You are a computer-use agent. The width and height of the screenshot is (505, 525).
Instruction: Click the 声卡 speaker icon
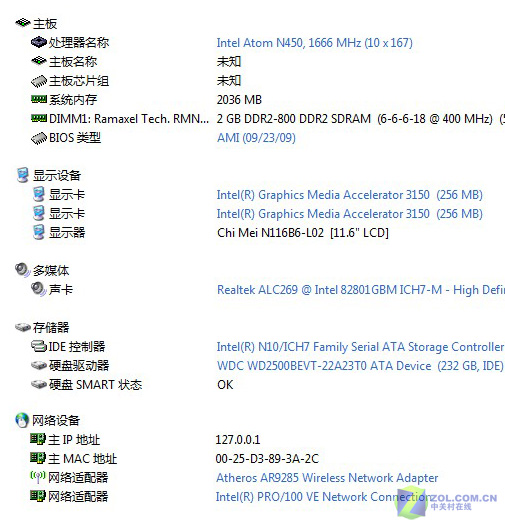point(39,289)
